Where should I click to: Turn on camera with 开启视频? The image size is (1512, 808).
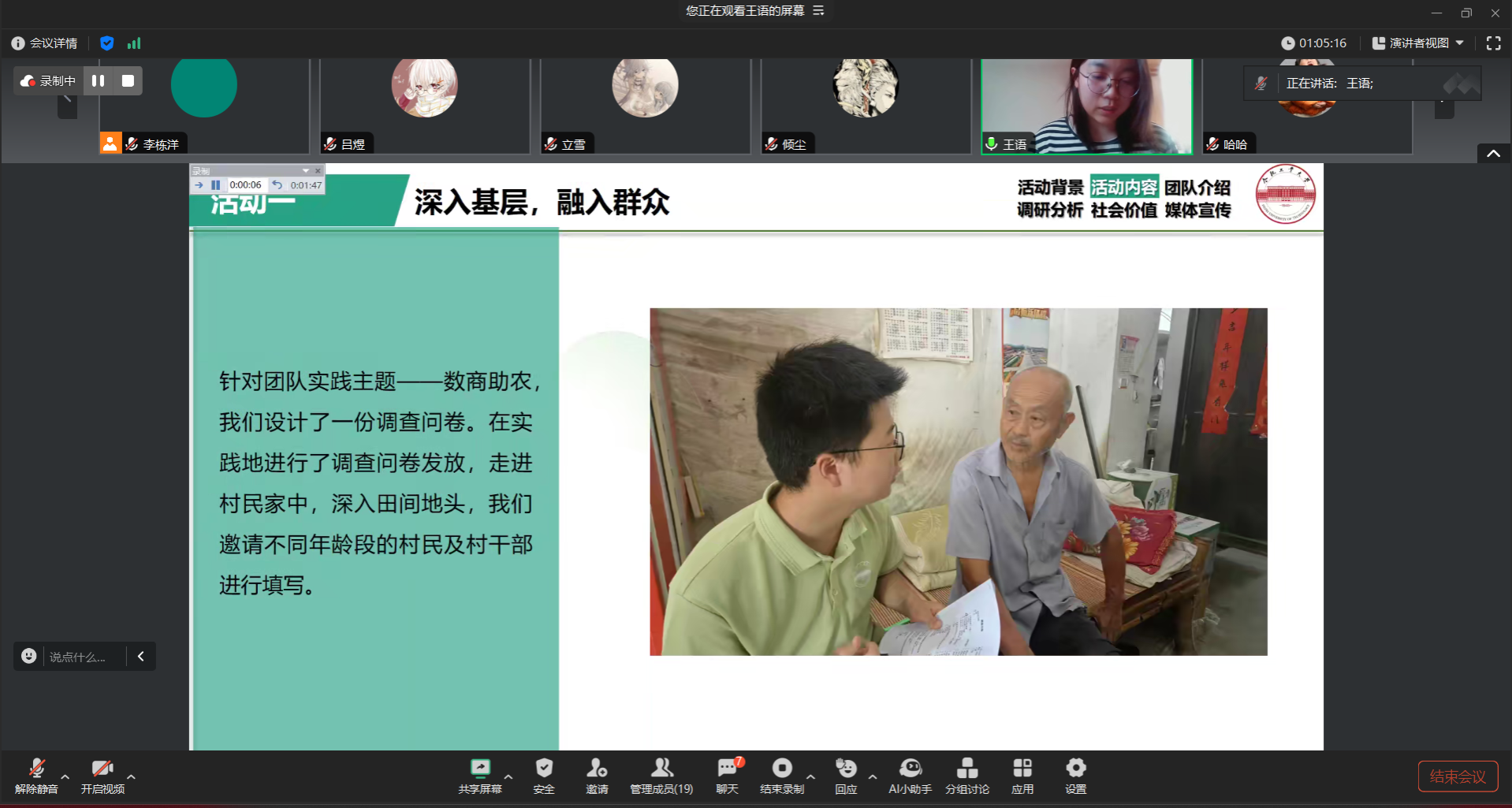[x=102, y=776]
